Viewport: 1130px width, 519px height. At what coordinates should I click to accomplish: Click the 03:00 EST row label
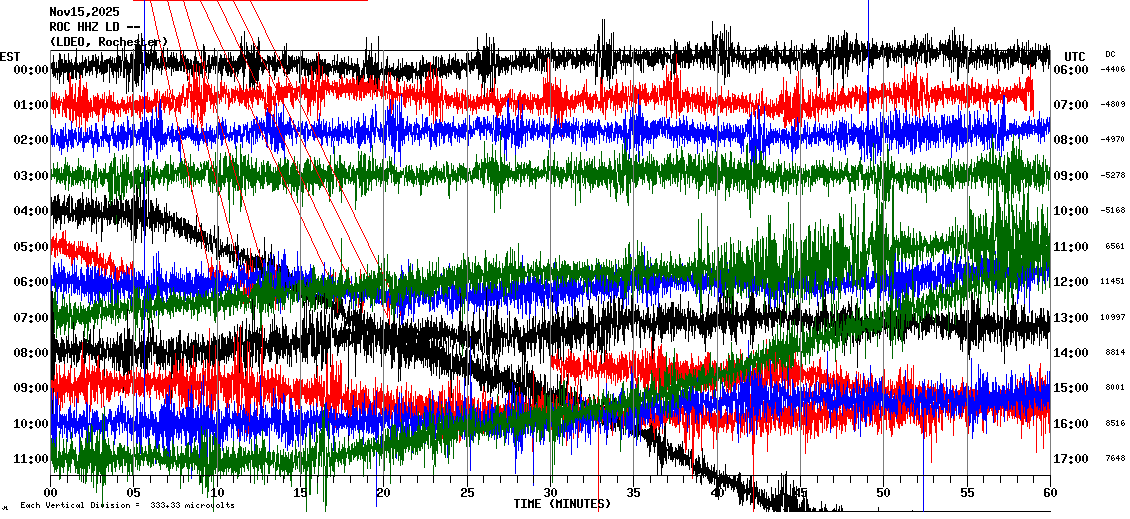click(33, 176)
